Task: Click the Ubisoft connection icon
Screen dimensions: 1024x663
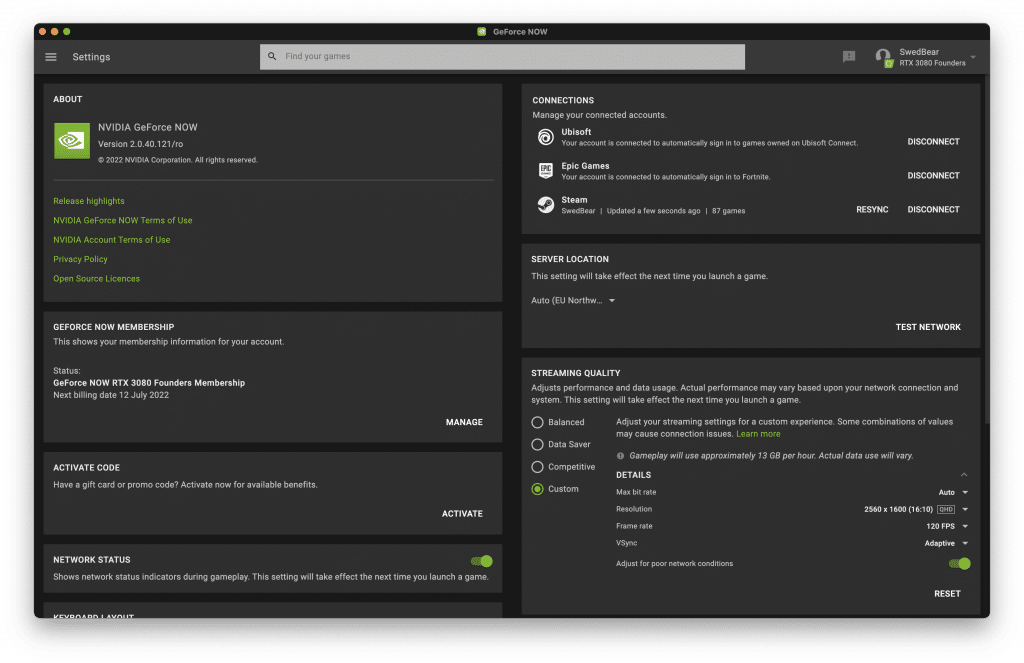Action: tap(545, 137)
